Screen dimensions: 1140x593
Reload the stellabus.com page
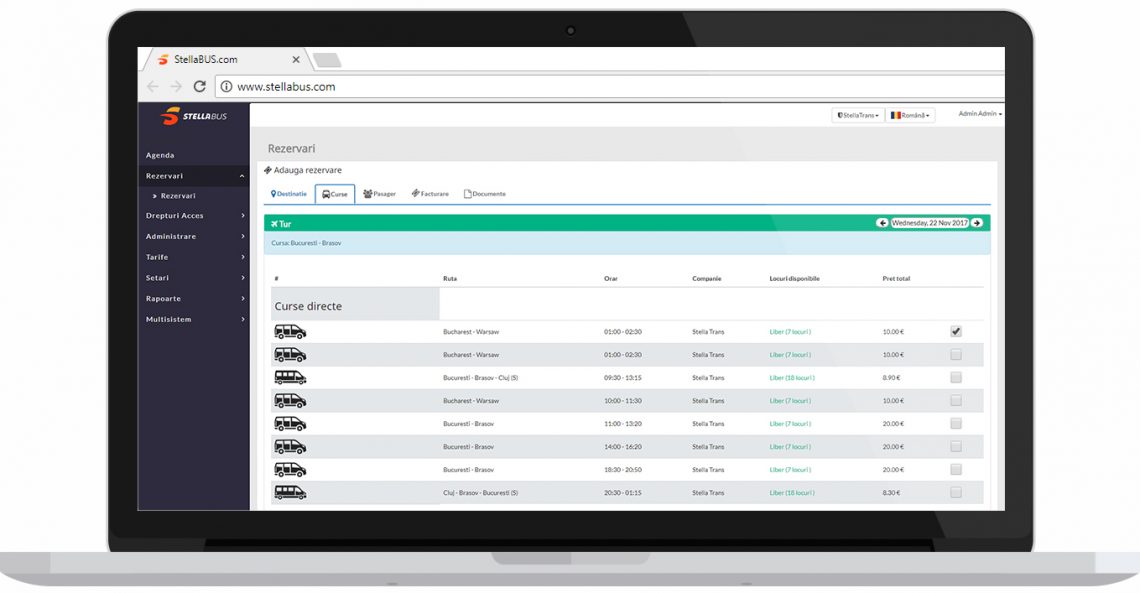(199, 86)
